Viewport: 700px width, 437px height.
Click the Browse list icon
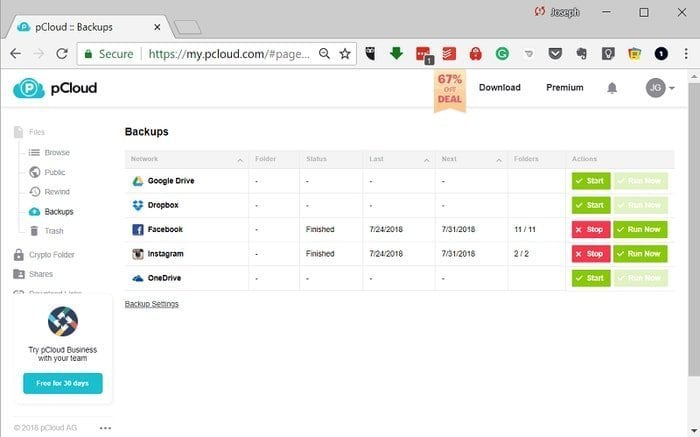[x=34, y=153]
